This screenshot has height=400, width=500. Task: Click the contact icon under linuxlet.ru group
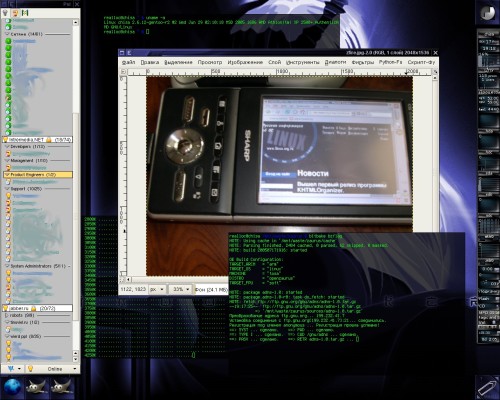pyautogui.click(x=8, y=329)
